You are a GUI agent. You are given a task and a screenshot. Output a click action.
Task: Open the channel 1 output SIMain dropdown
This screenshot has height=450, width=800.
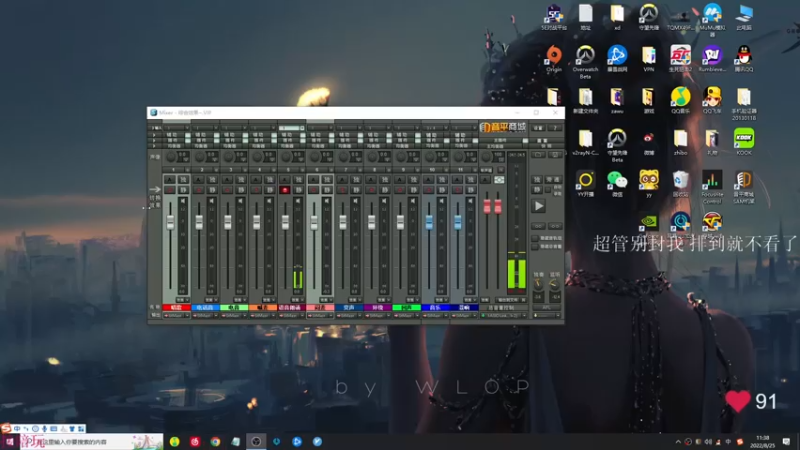(x=176, y=316)
